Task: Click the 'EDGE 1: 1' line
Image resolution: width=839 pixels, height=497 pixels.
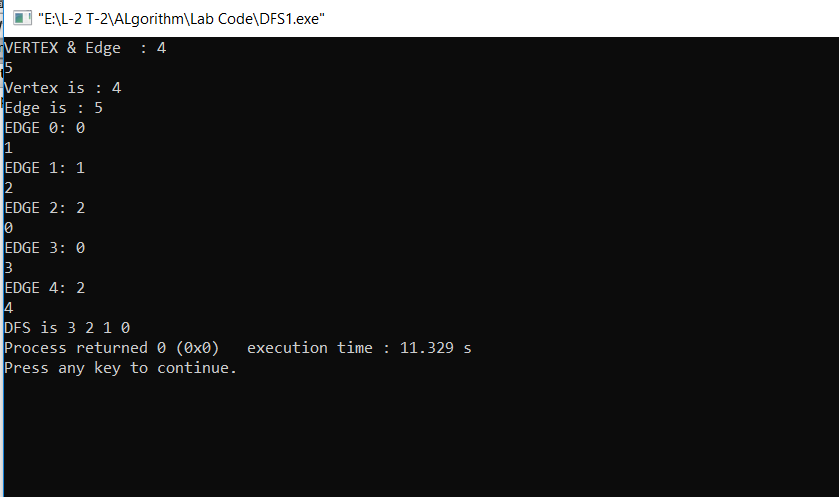Action: click(44, 168)
